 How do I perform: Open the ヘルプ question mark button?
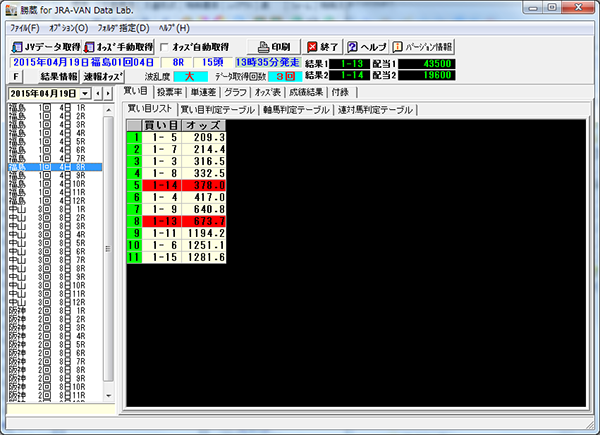point(366,47)
